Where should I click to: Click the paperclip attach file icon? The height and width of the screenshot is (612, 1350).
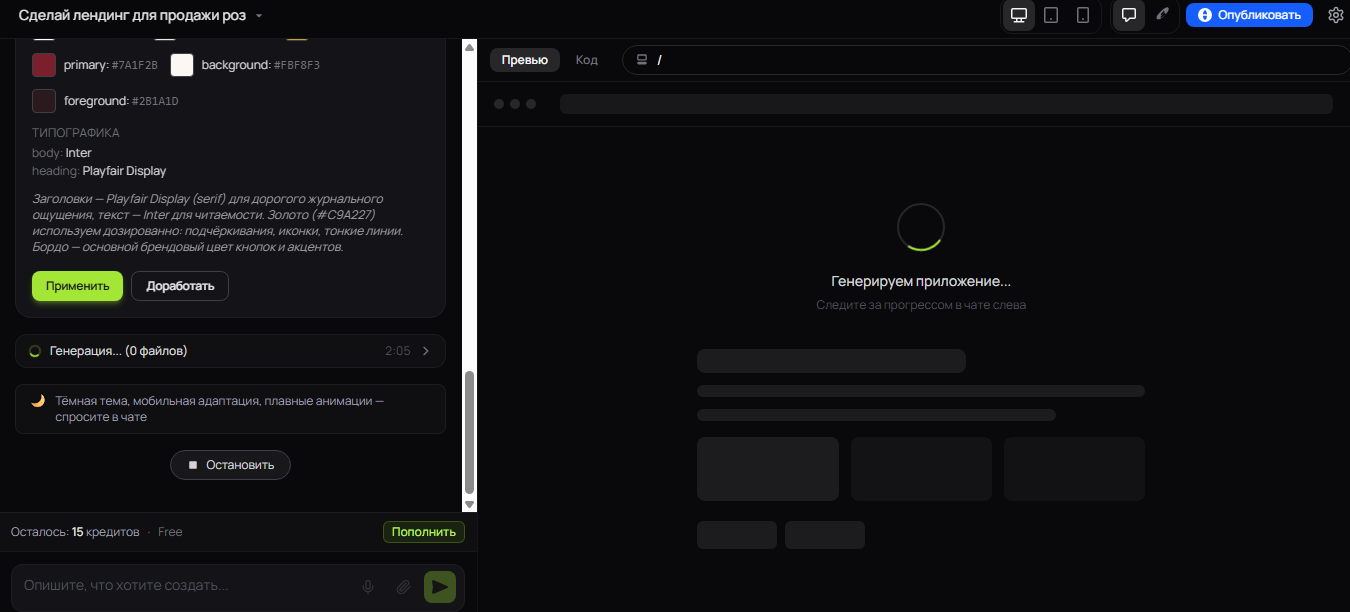pyautogui.click(x=404, y=587)
